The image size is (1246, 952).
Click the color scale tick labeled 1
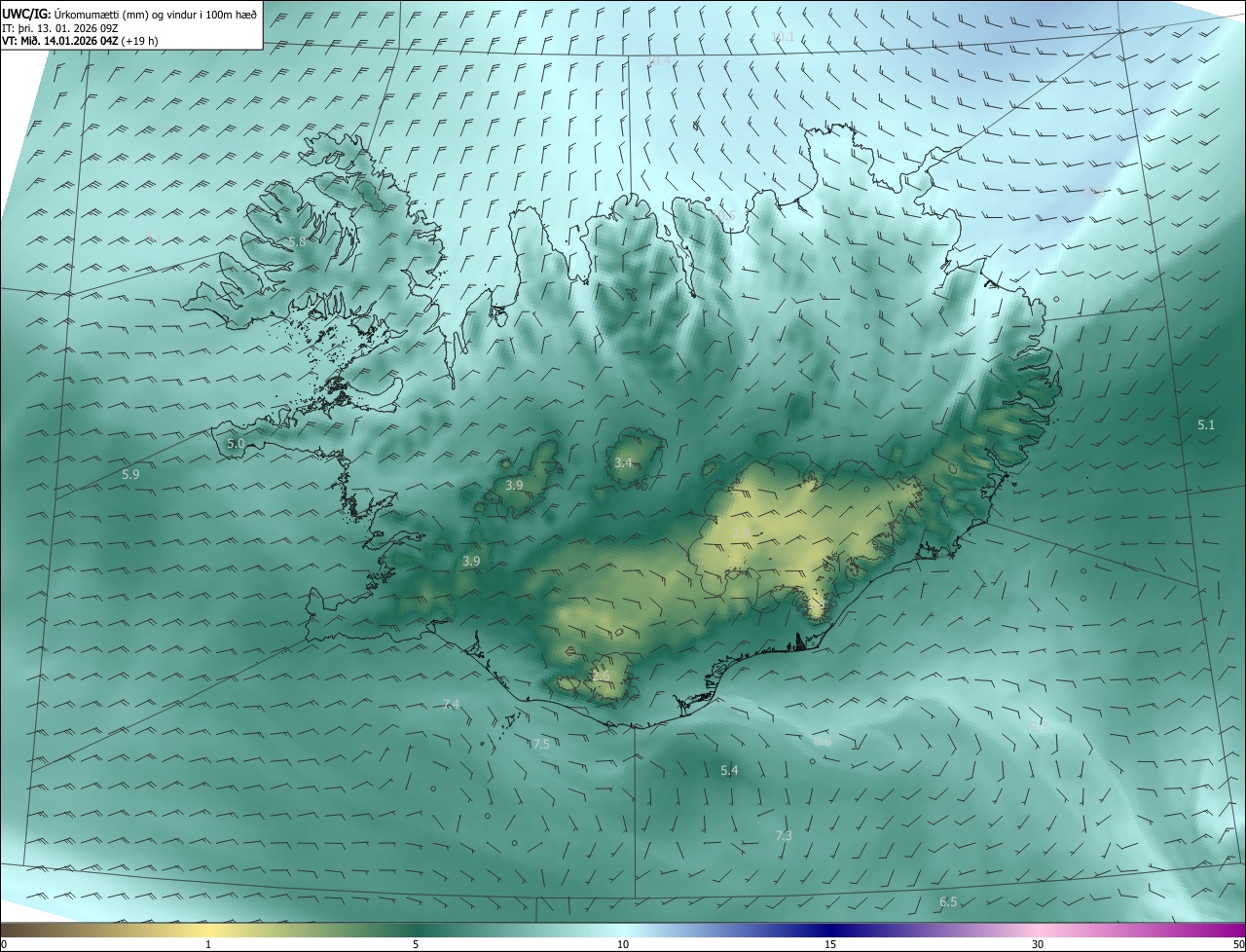coord(209,944)
